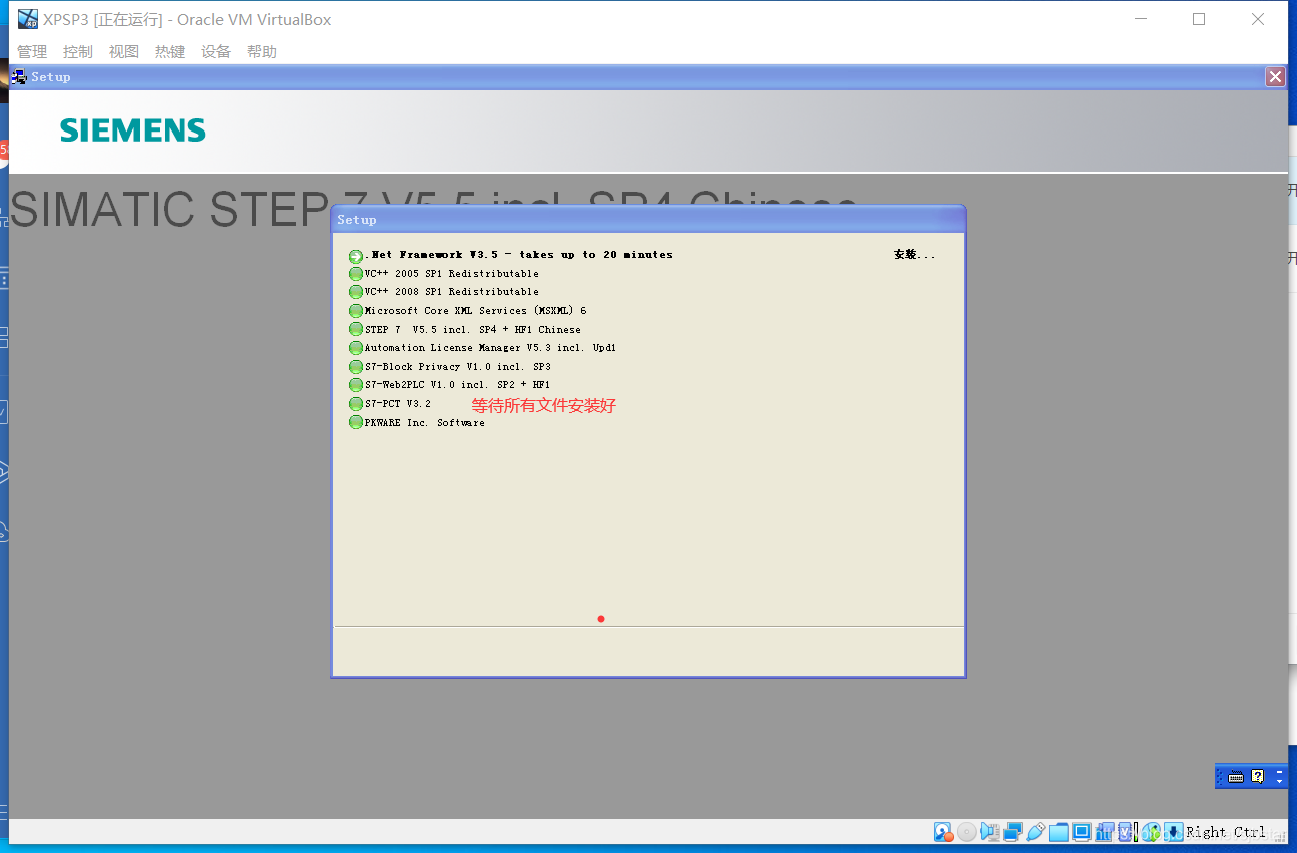Click the green icon beside Automation License Manager

point(356,348)
